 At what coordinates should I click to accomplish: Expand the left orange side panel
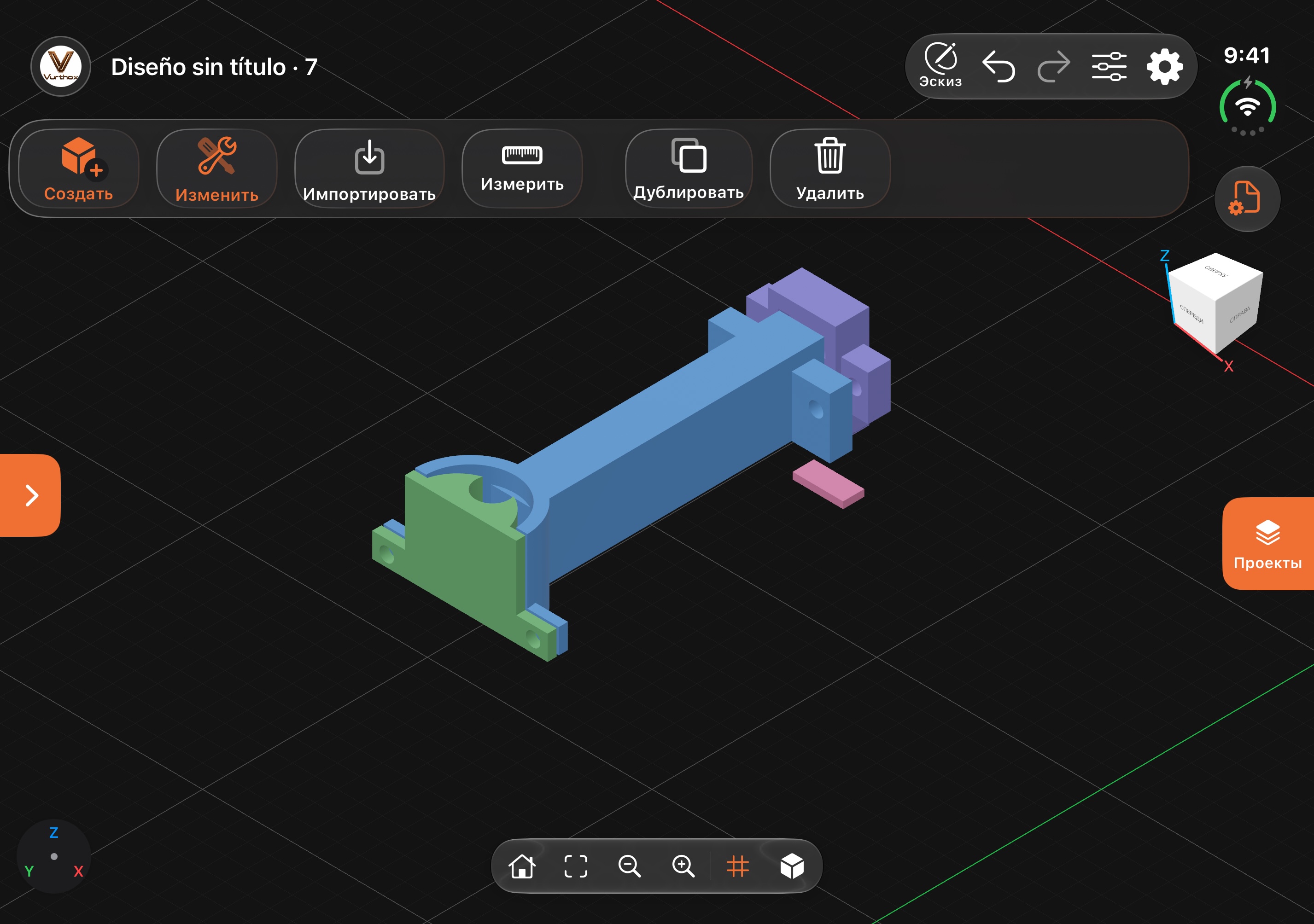pyautogui.click(x=30, y=495)
